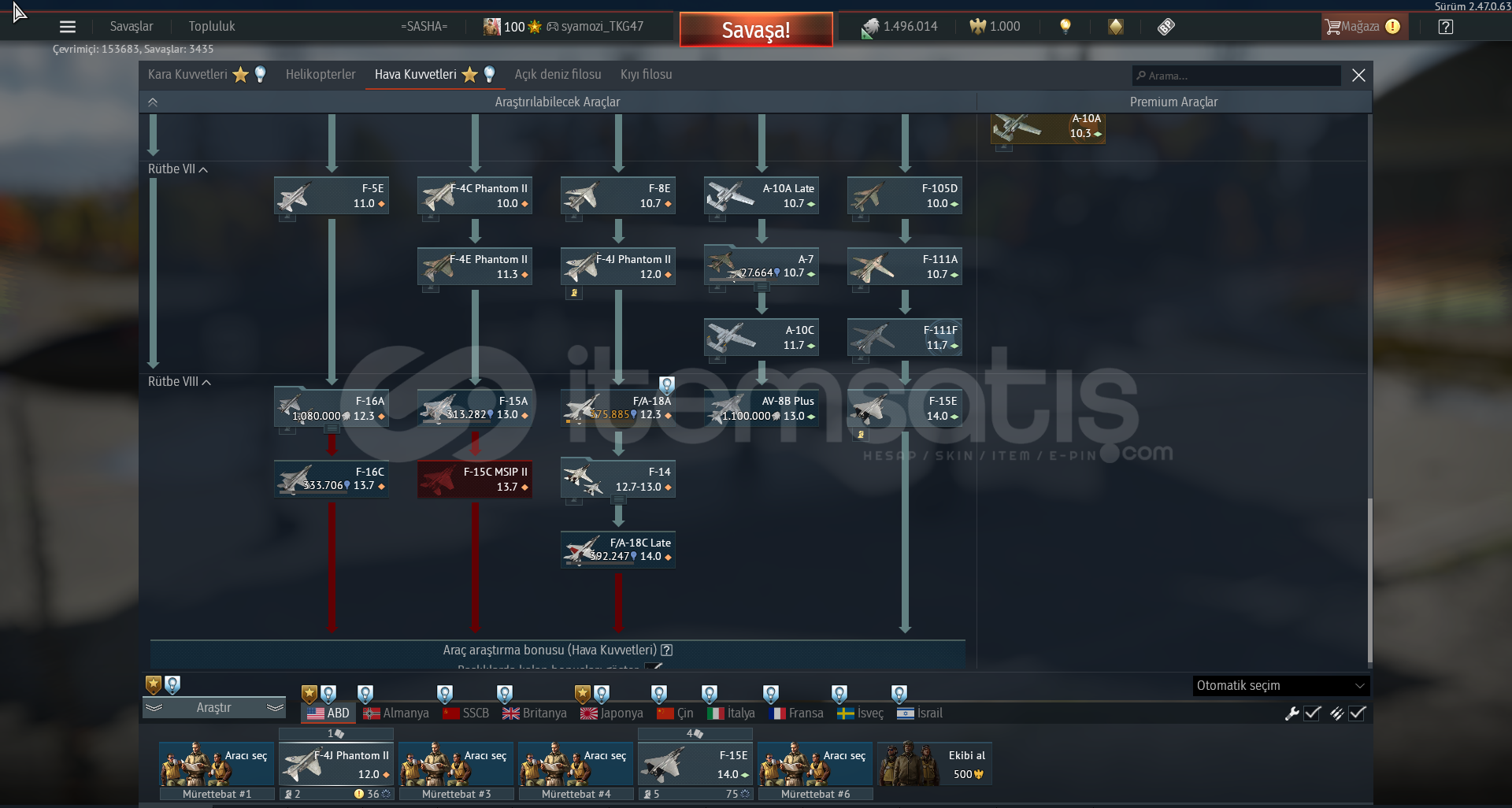The width and height of the screenshot is (1512, 808).
Task: Select the F-4C Phantom II card
Action: click(x=475, y=196)
